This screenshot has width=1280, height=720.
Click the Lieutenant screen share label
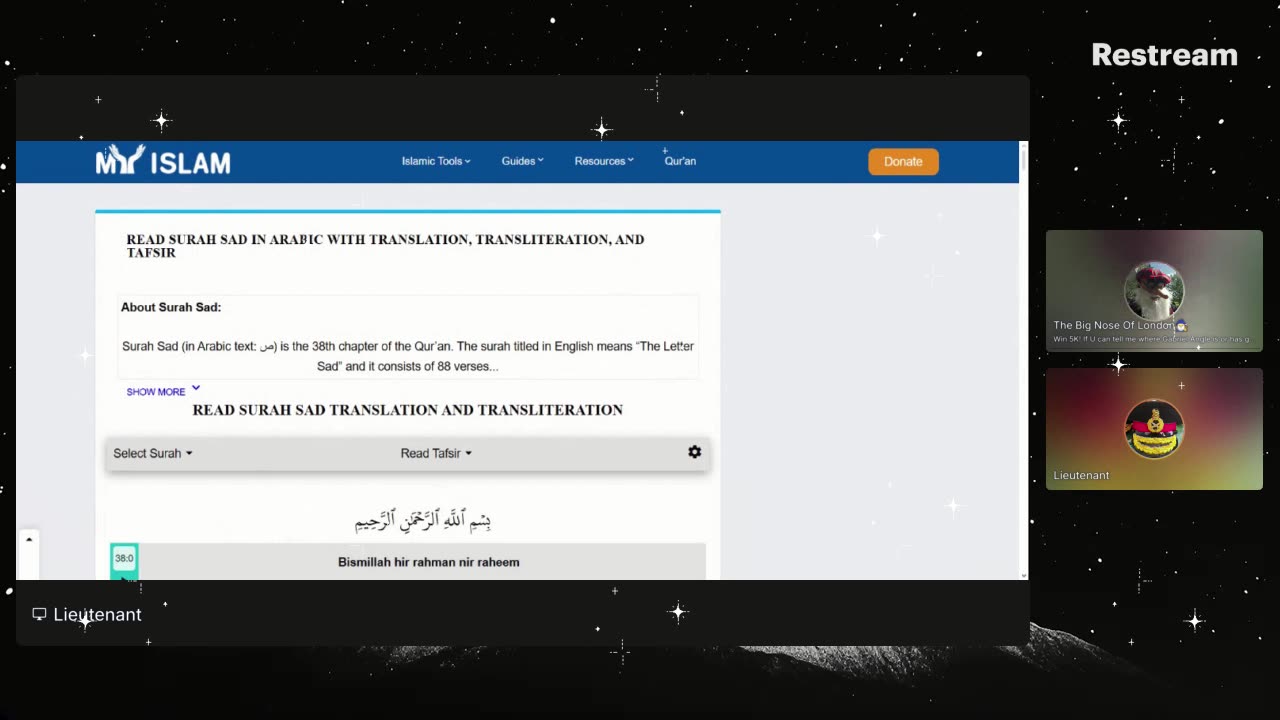(97, 614)
